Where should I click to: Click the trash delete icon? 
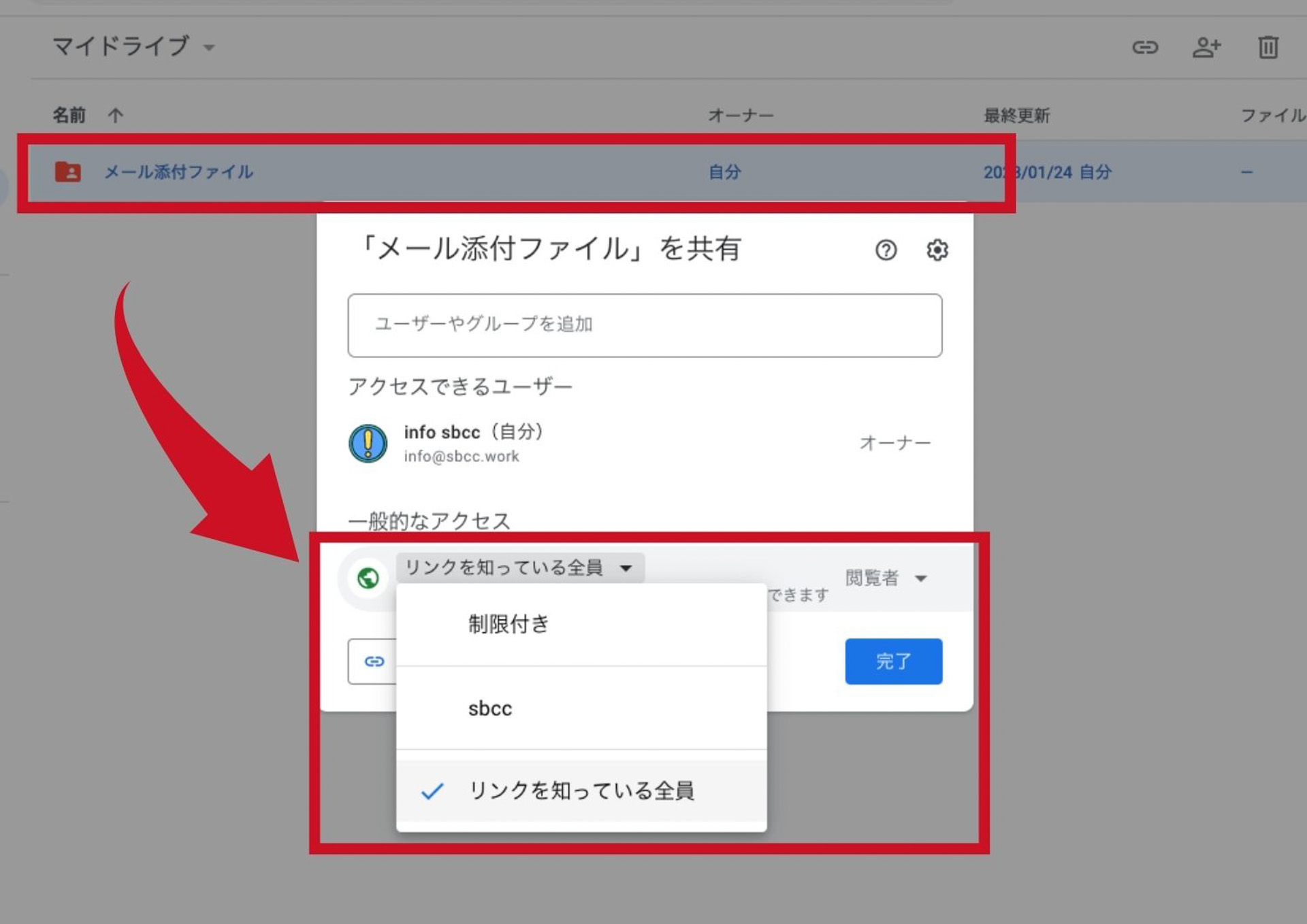pos(1267,48)
